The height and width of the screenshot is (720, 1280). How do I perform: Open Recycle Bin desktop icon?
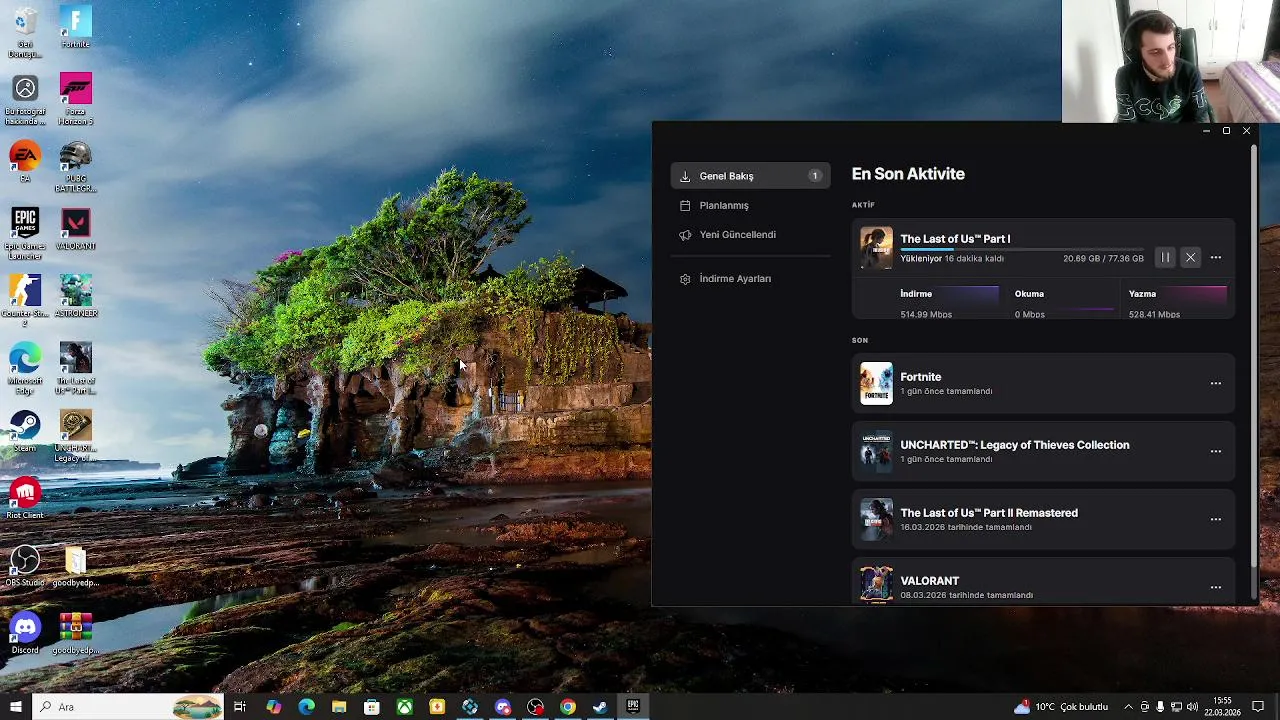pyautogui.click(x=25, y=32)
